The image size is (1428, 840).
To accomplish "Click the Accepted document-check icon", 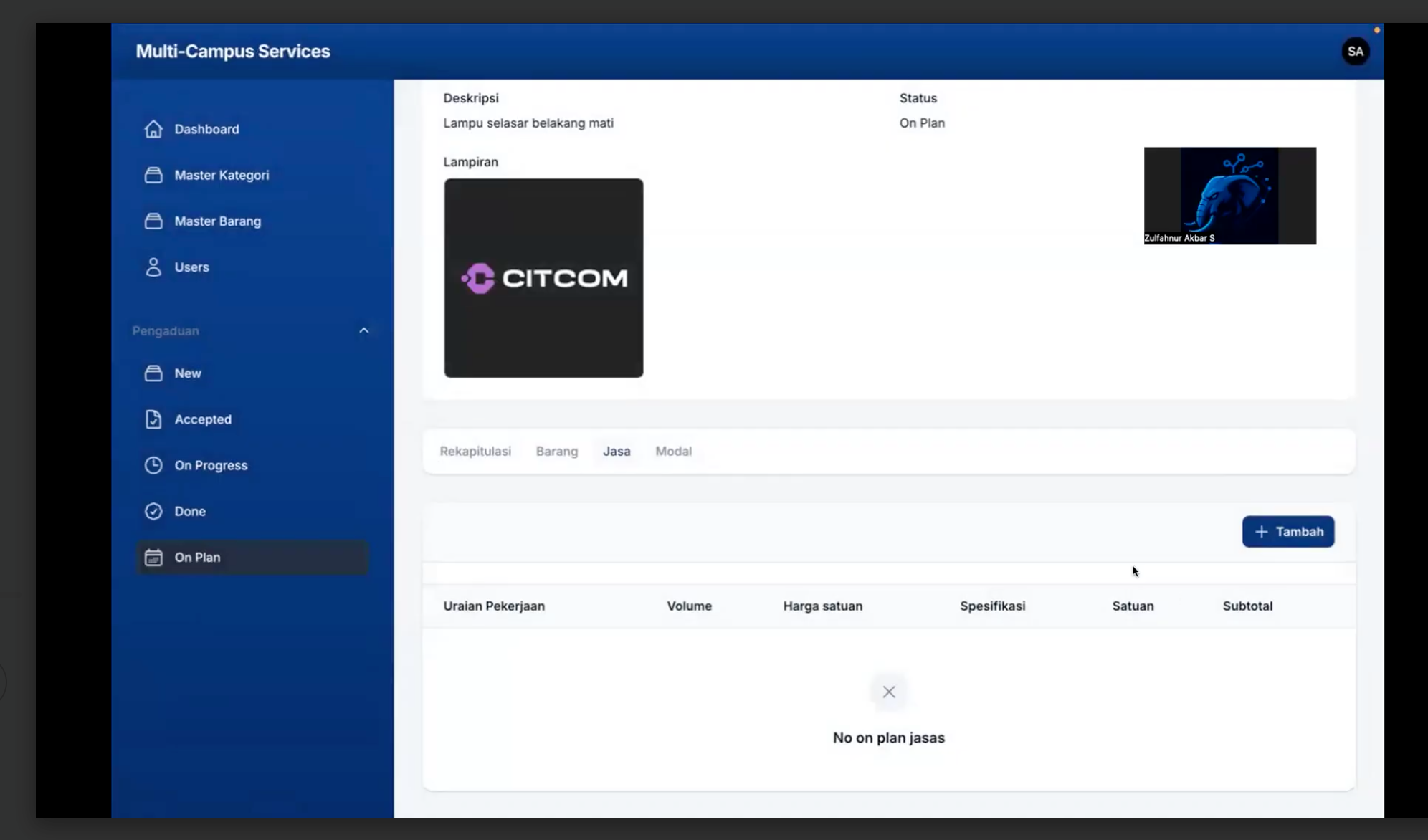I will [x=153, y=419].
